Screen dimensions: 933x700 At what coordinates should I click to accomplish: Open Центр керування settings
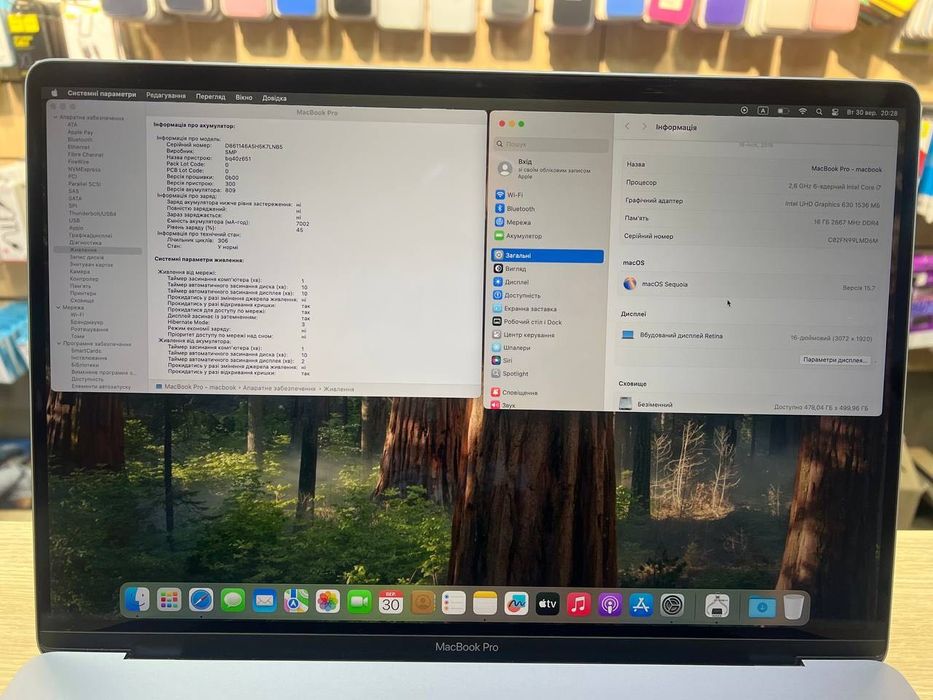(523, 335)
